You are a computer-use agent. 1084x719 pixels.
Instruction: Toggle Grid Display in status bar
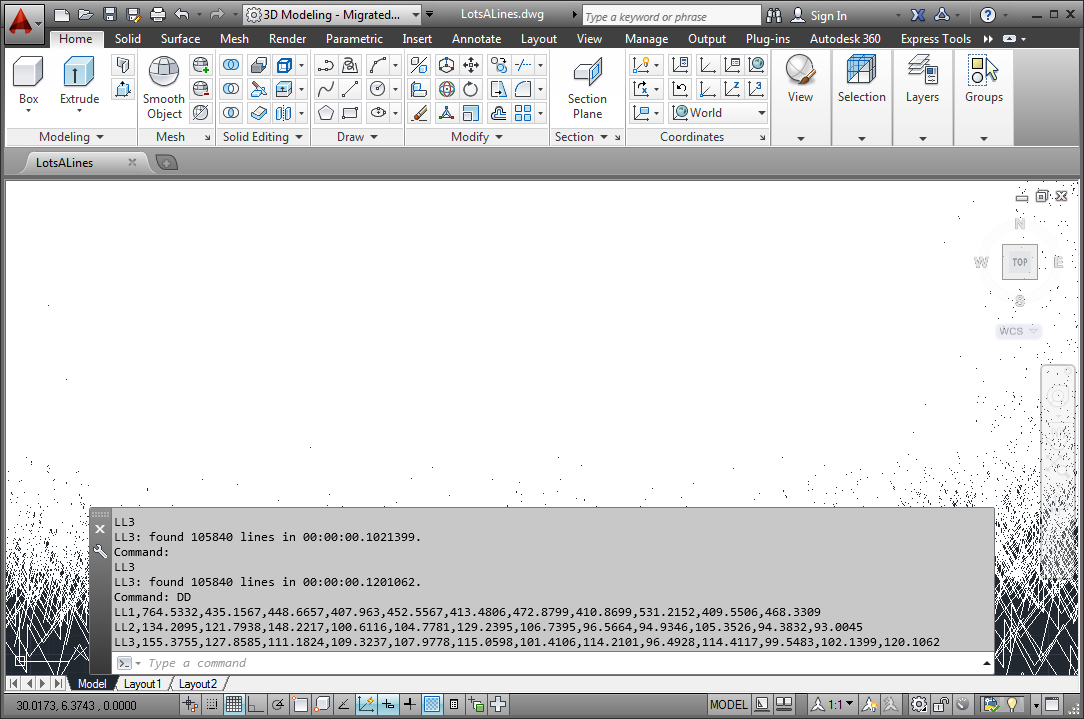(233, 705)
